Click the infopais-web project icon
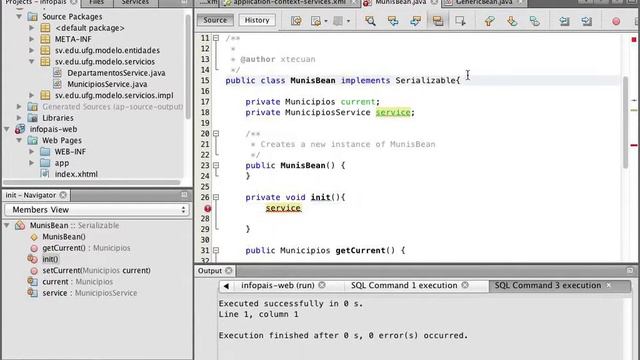The image size is (640, 360). pyautogui.click(x=20, y=129)
